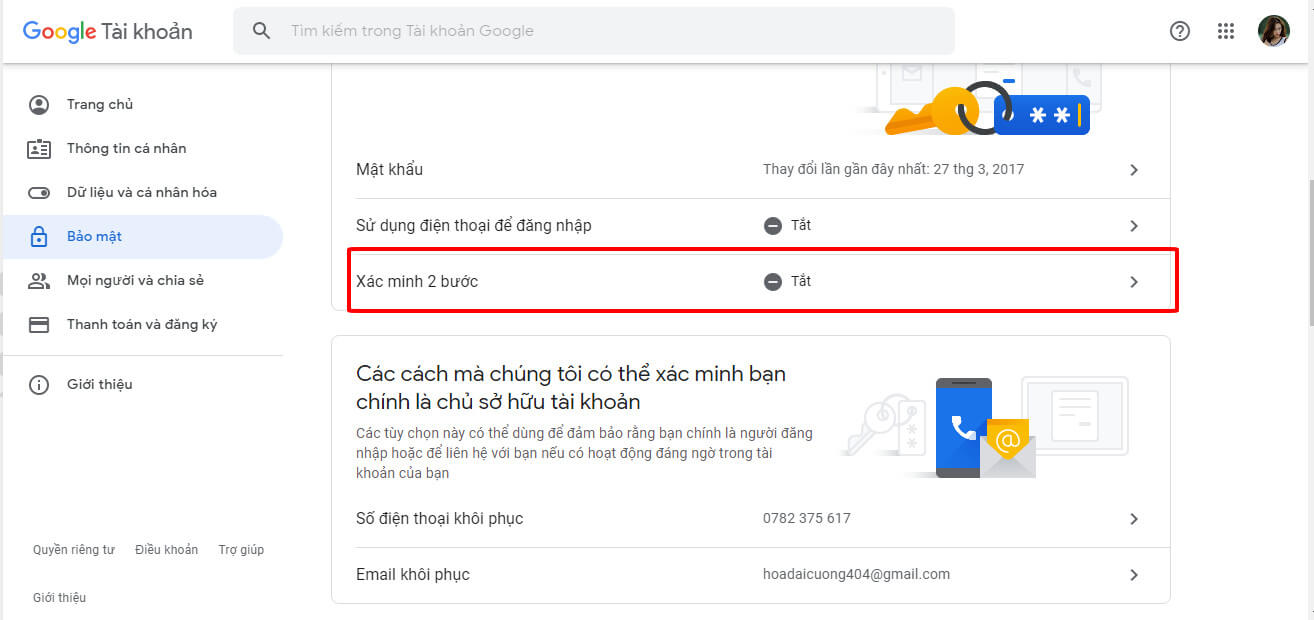Screen dimensions: 1314x620
Task: Open the Google apps grid launcher
Action: [x=1226, y=31]
